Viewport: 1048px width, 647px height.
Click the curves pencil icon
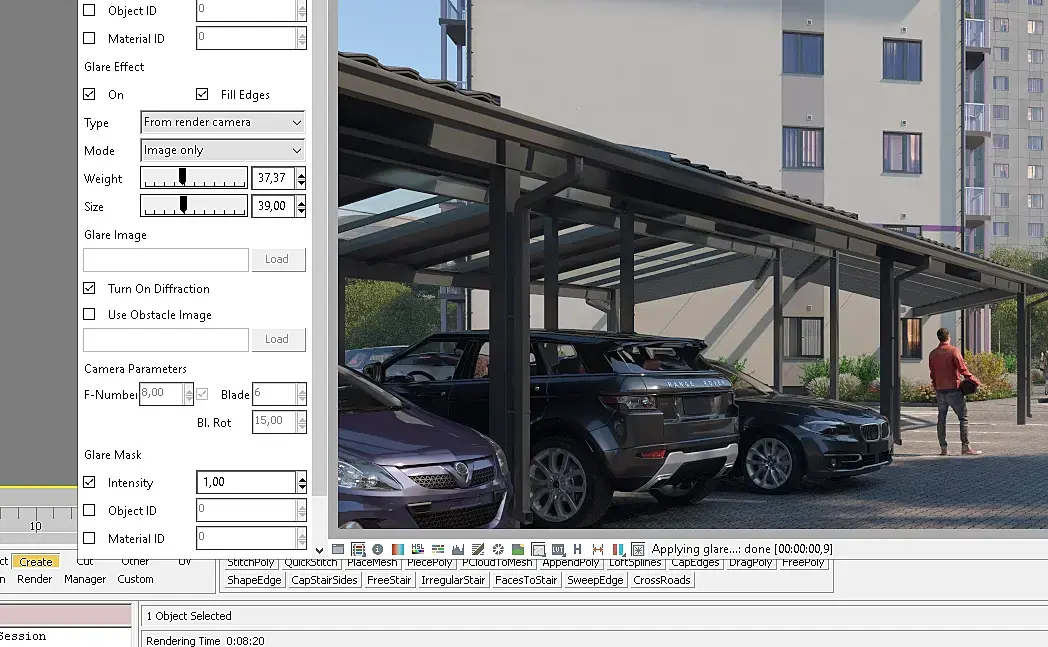point(478,549)
